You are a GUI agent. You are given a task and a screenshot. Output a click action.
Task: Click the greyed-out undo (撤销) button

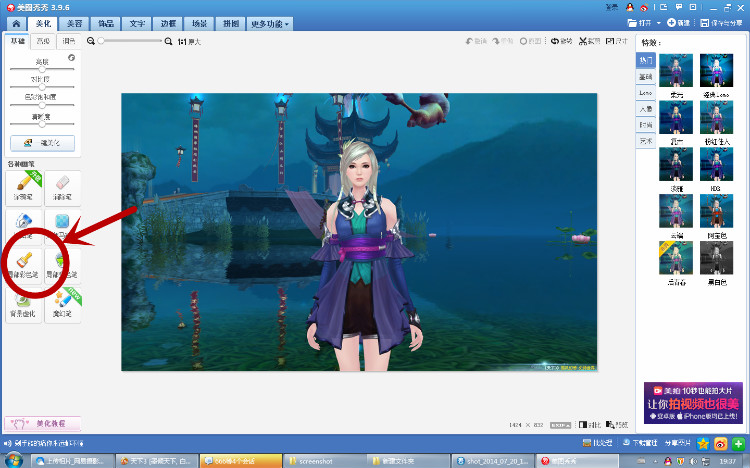[476, 41]
